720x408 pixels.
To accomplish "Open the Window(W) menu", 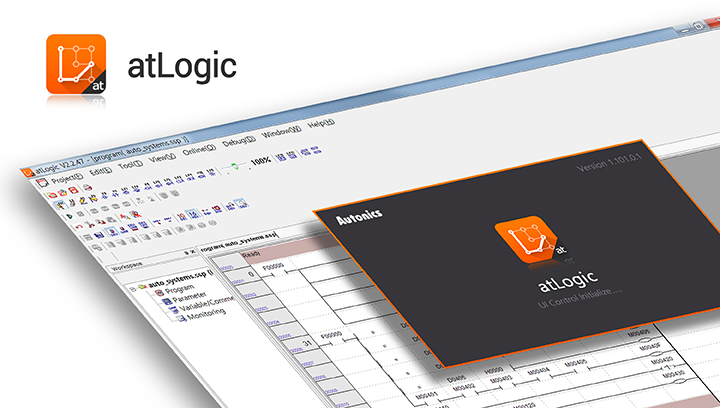I will click(281, 132).
